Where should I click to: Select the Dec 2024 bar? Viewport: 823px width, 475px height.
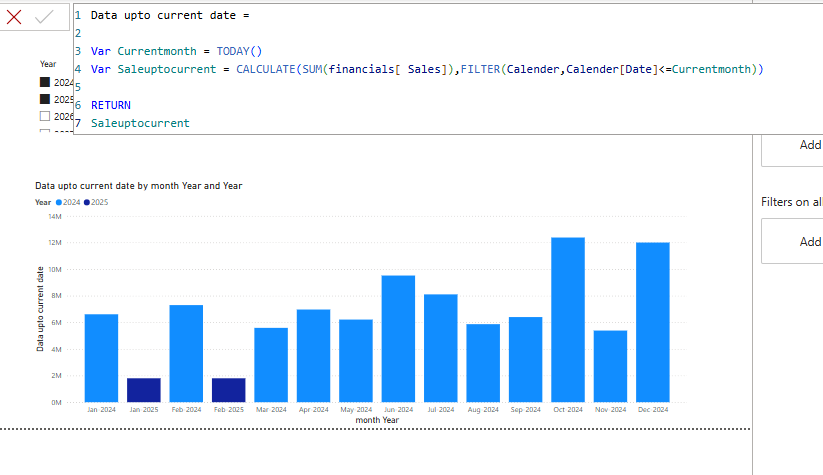[653, 322]
